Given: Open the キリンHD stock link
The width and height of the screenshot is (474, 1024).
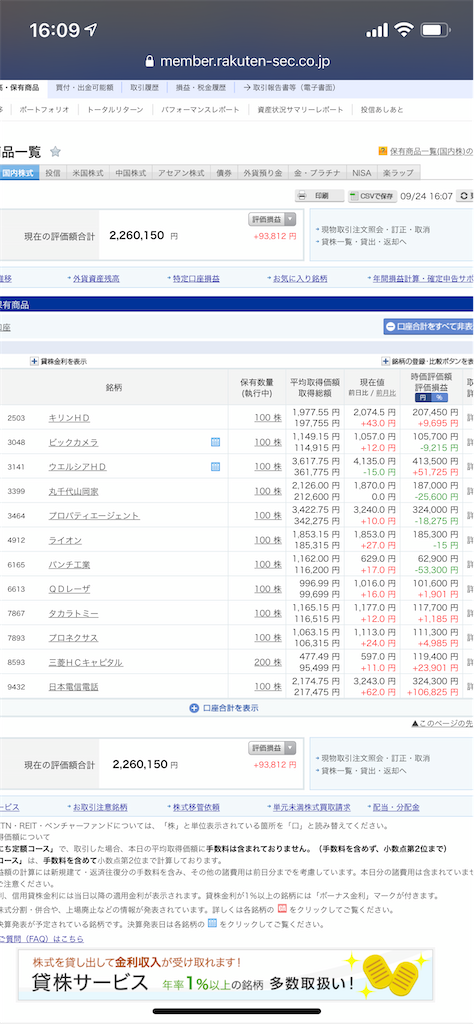Looking at the screenshot, I should tap(69, 418).
